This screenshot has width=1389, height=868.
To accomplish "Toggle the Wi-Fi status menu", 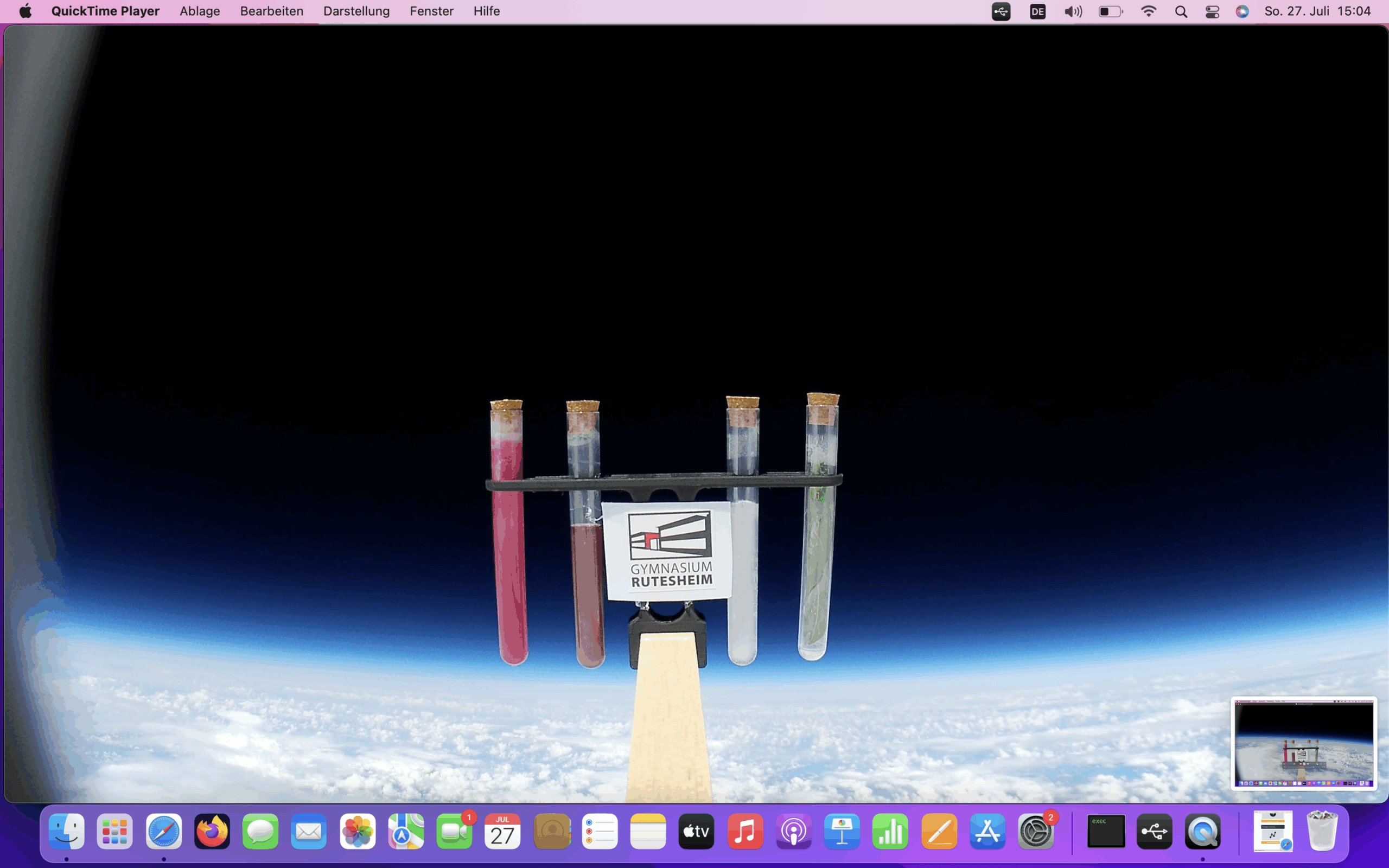I will (x=1149, y=11).
